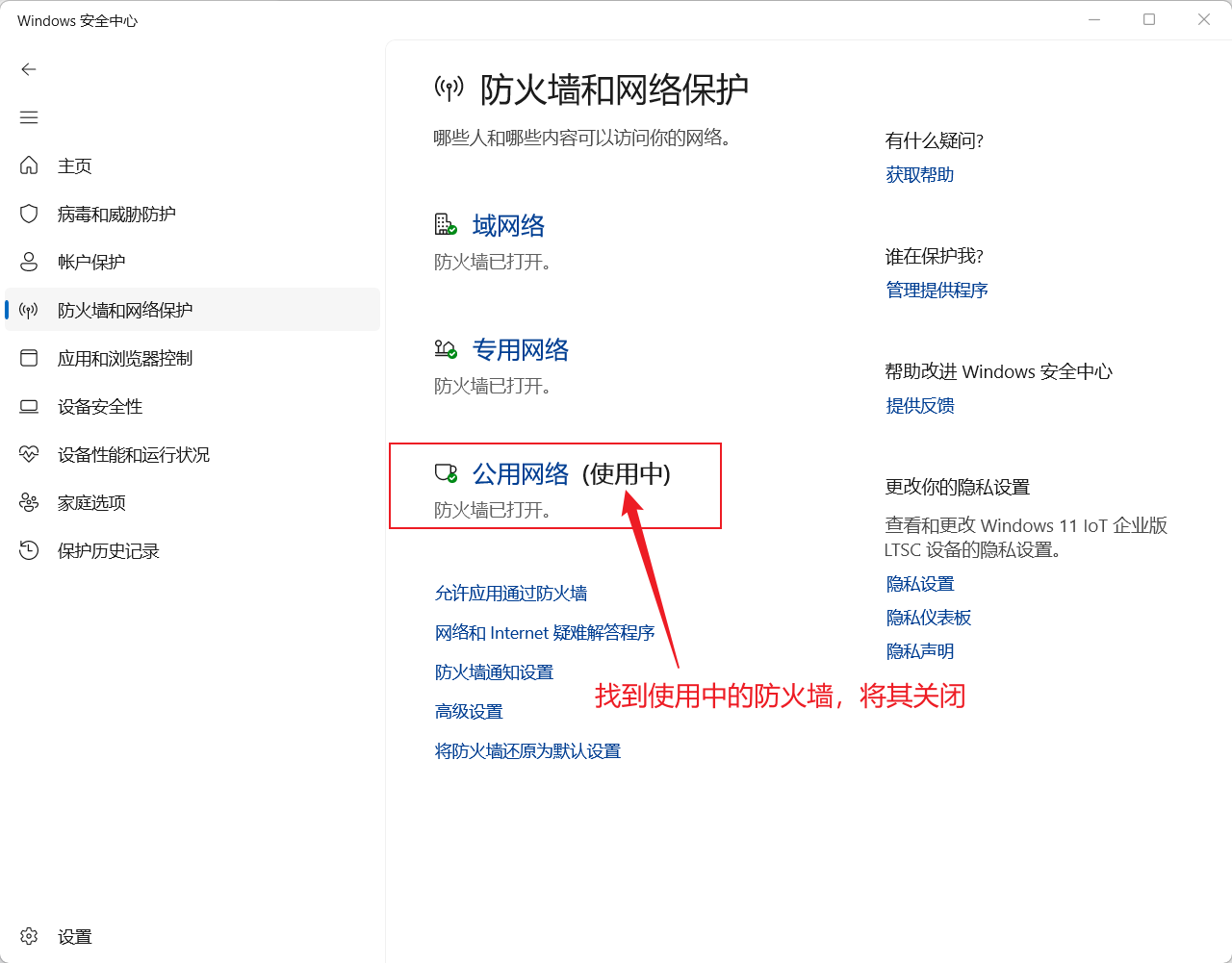Click 将防火墙还原为默认设置 link
1232x963 pixels.
point(527,751)
